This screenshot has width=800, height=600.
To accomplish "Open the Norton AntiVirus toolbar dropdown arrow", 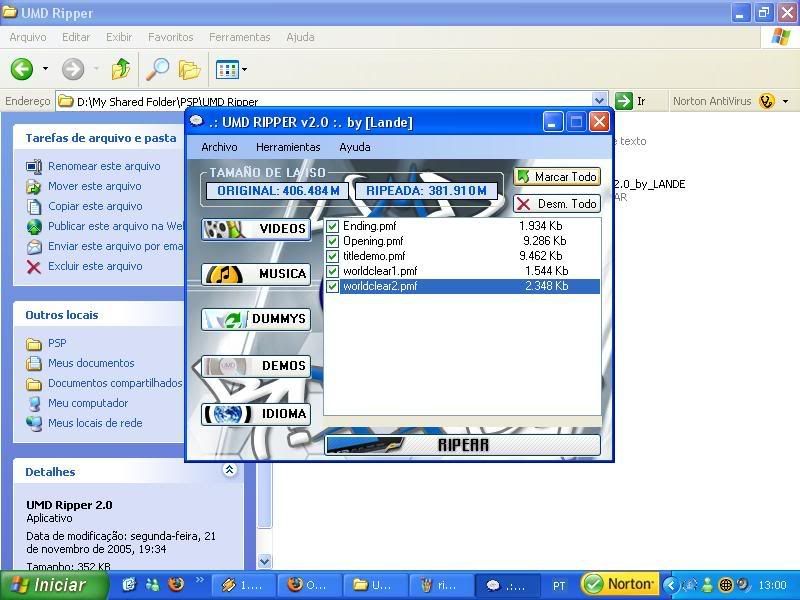I will click(786, 101).
